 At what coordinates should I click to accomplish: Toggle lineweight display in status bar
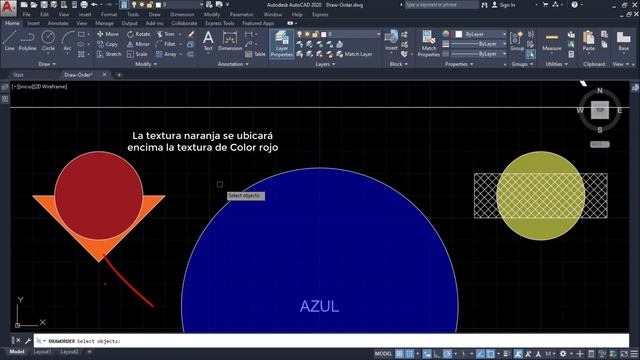507,354
